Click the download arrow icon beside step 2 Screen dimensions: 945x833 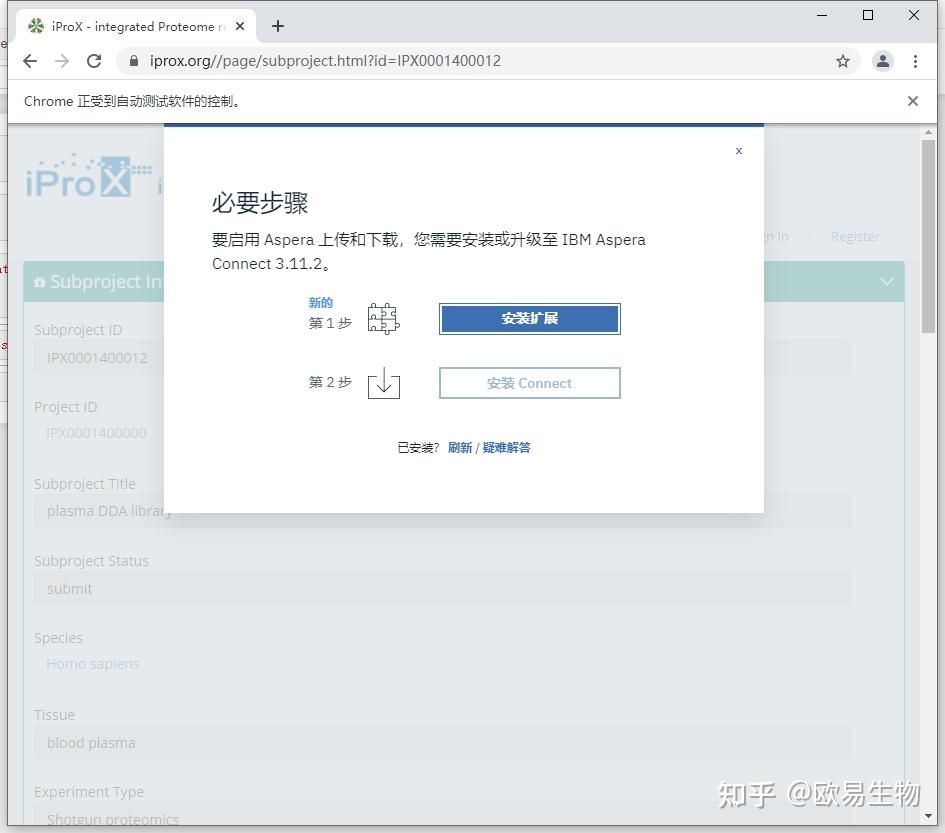tap(384, 381)
